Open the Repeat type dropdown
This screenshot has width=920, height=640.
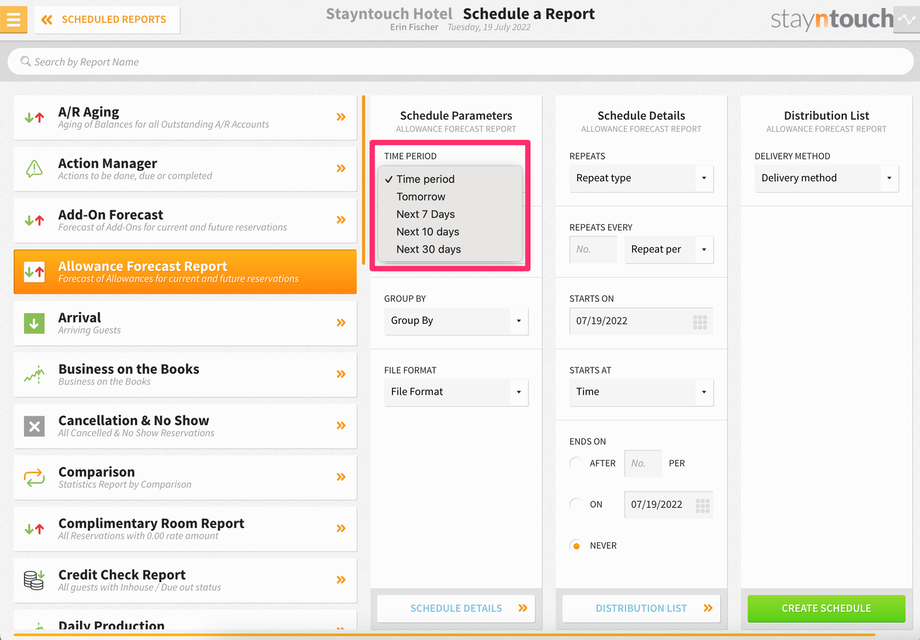click(641, 178)
